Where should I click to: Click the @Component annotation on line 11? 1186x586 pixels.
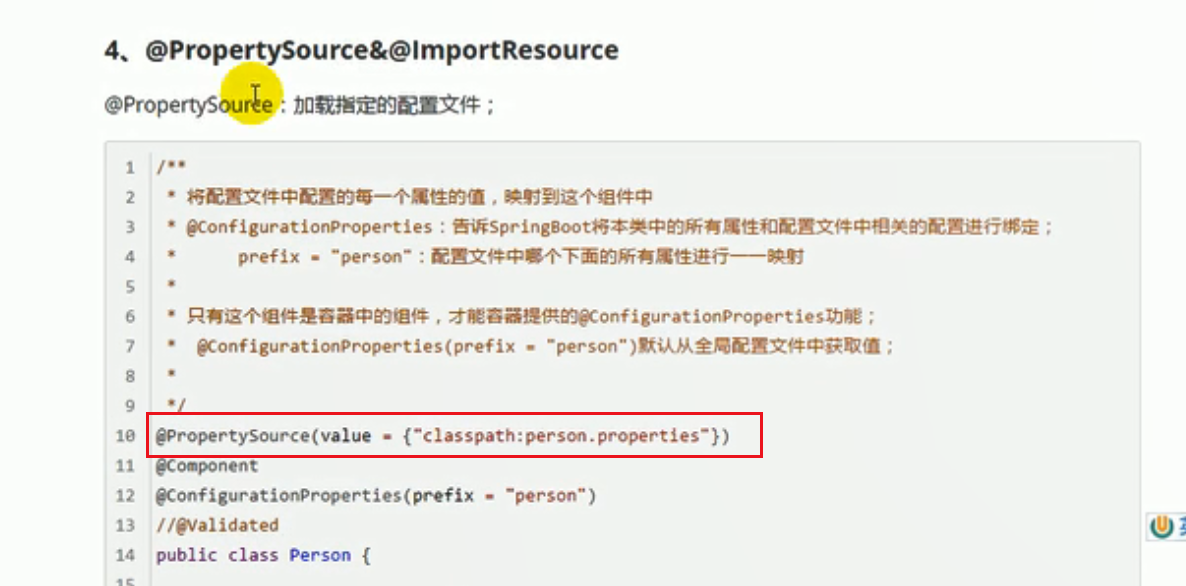click(206, 466)
